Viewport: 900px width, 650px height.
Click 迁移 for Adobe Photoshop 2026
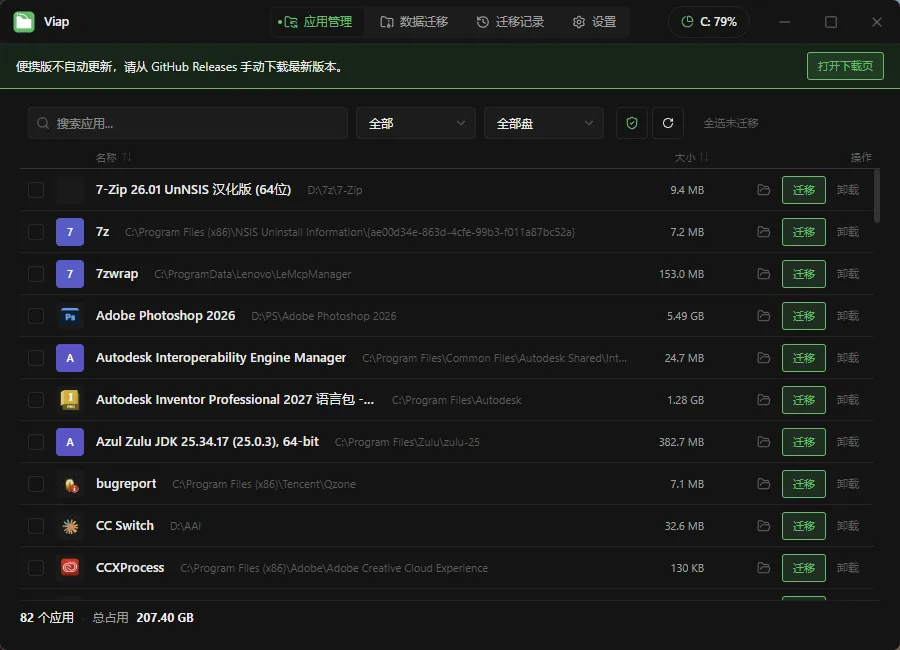click(804, 316)
